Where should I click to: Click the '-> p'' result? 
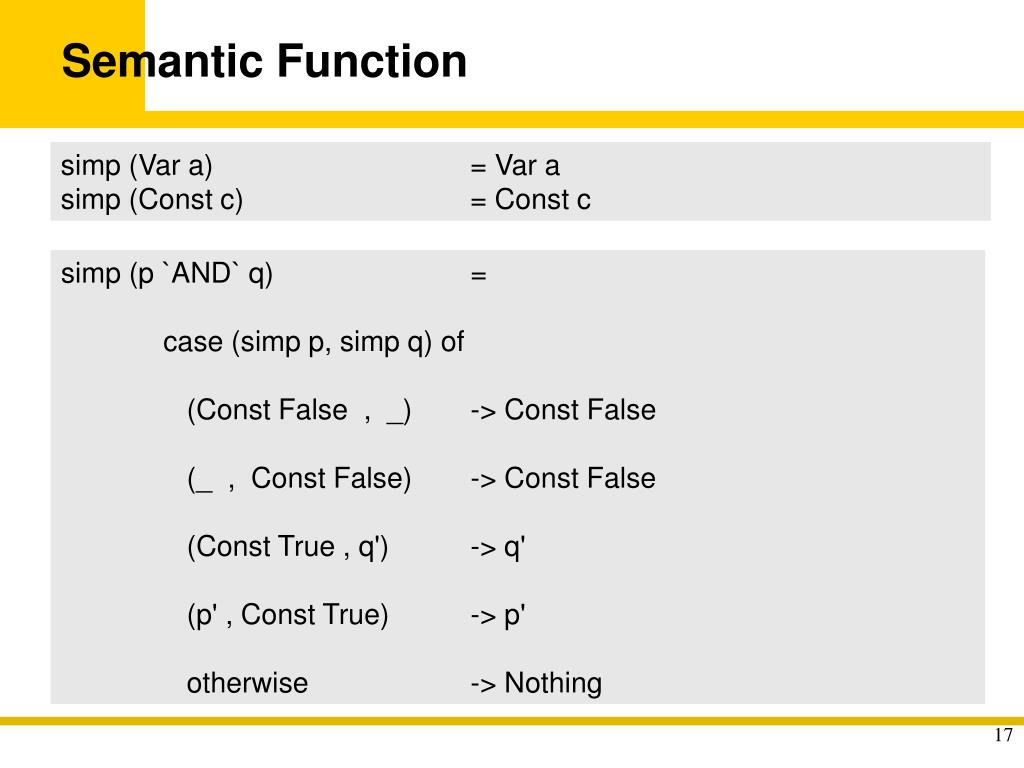coord(498,616)
